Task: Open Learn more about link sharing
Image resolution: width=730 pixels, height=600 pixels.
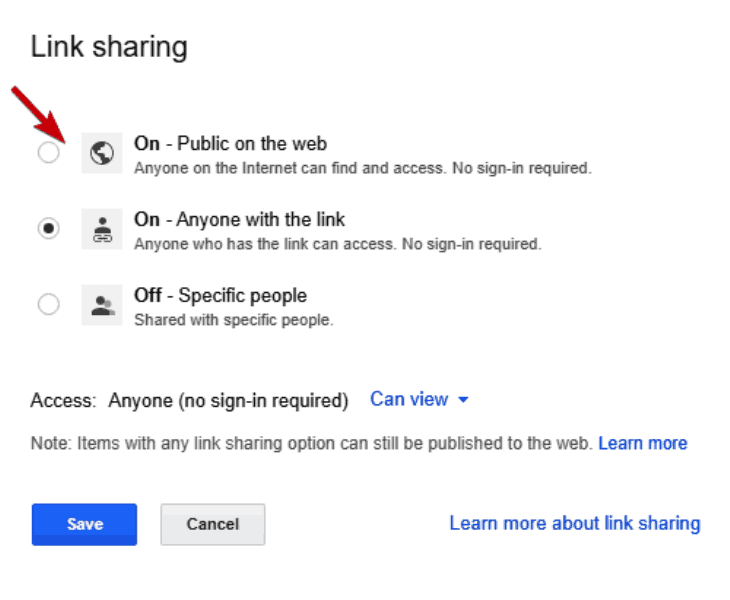Action: pos(575,523)
